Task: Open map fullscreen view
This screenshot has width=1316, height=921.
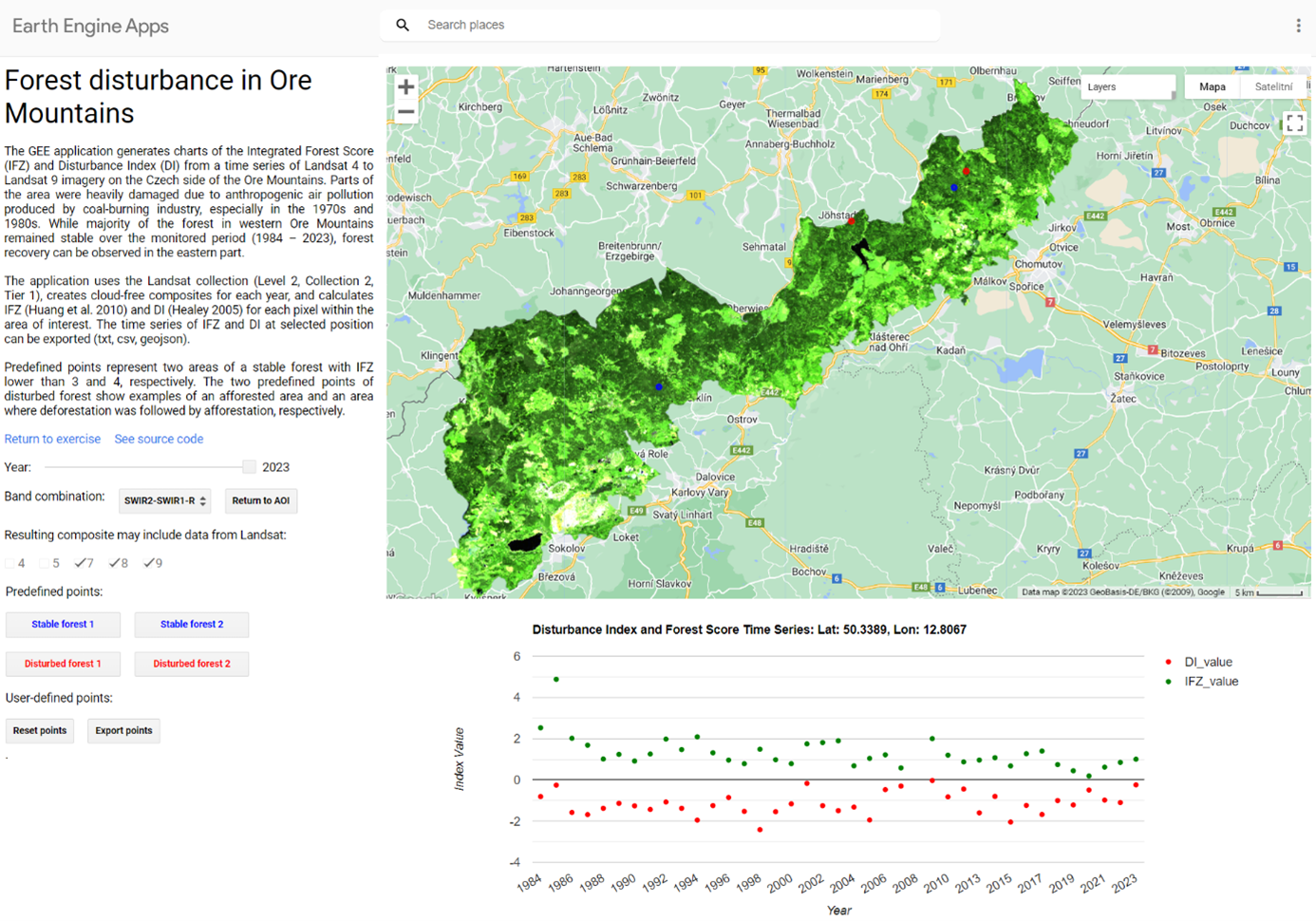Action: [1295, 122]
